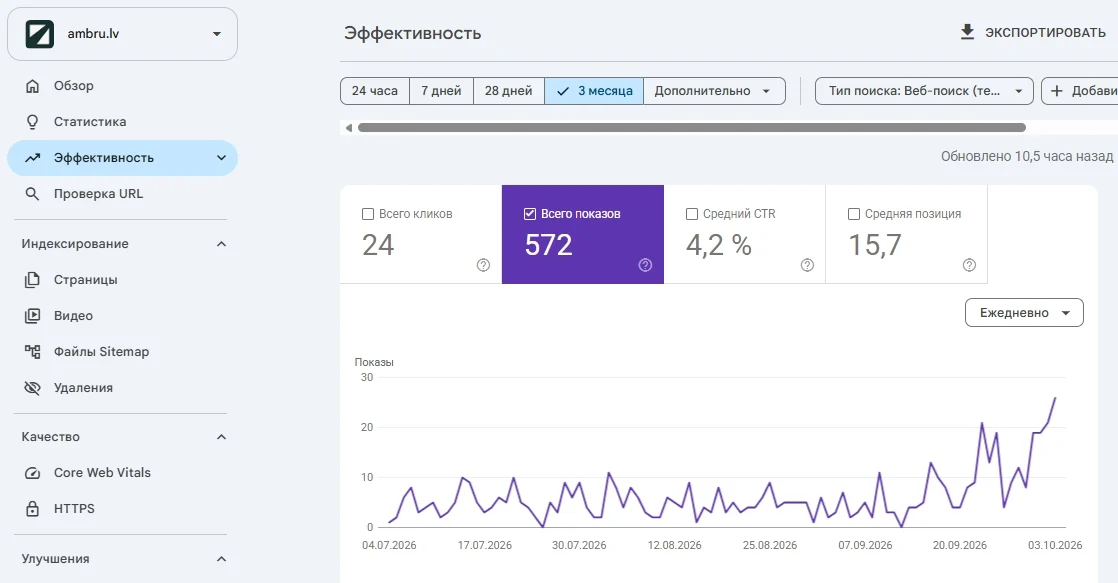The image size is (1118, 583).
Task: Select the 3 месяца range tab
Action: (594, 91)
